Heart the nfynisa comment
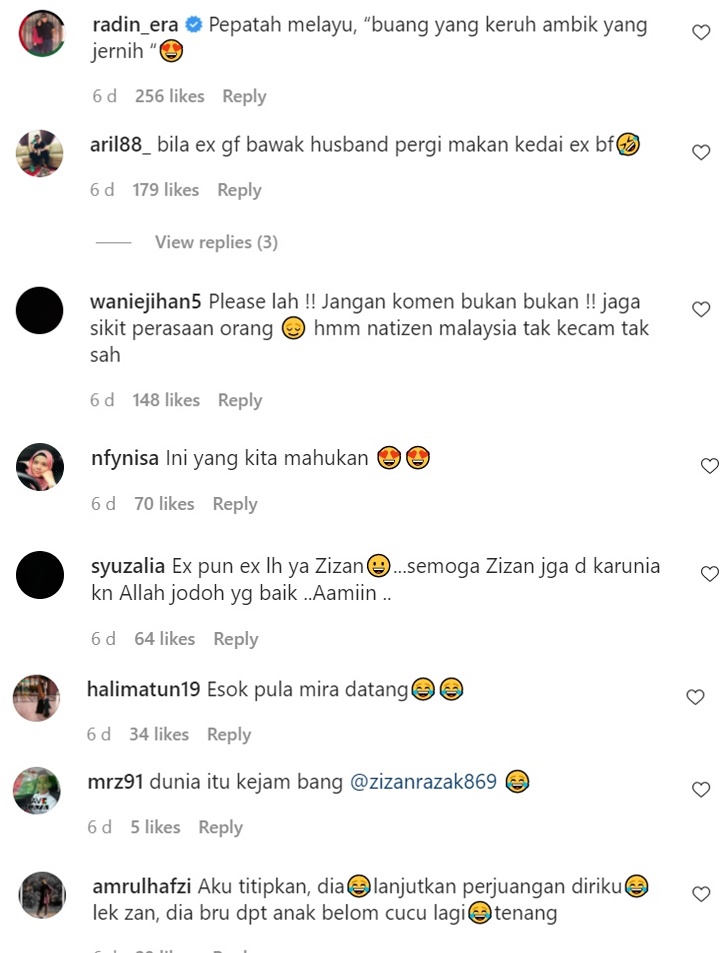The image size is (723, 953). tap(710, 466)
